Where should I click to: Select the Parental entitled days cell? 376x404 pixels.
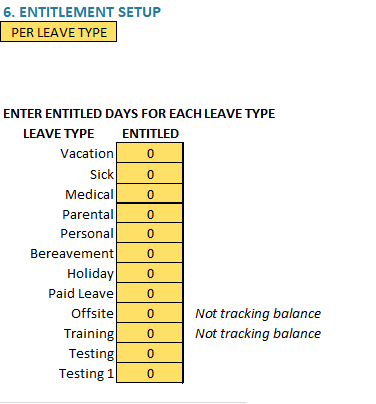(150, 213)
